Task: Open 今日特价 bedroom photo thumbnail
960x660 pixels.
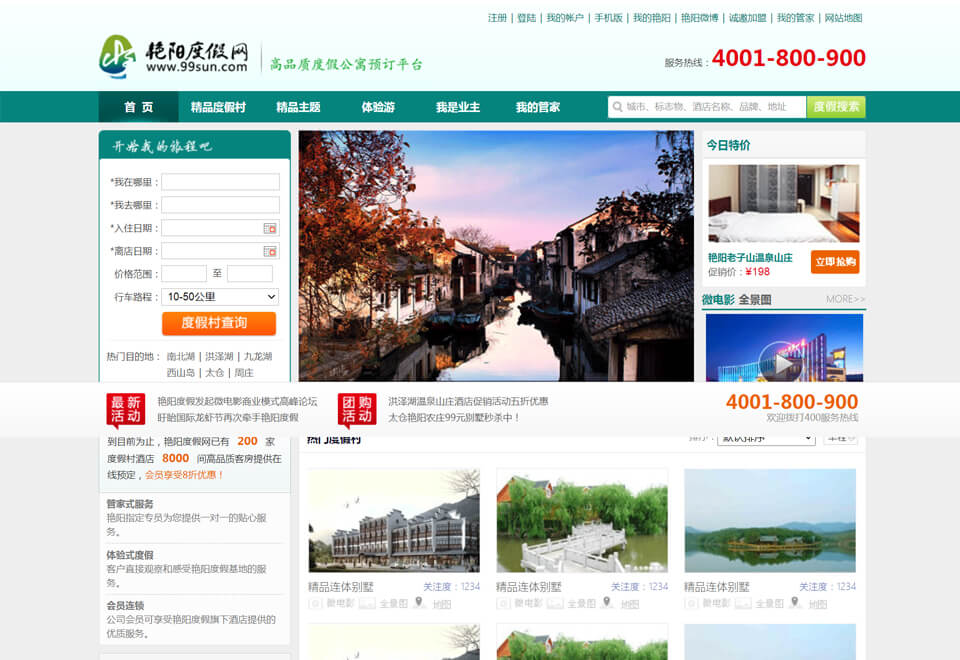Action: [784, 203]
